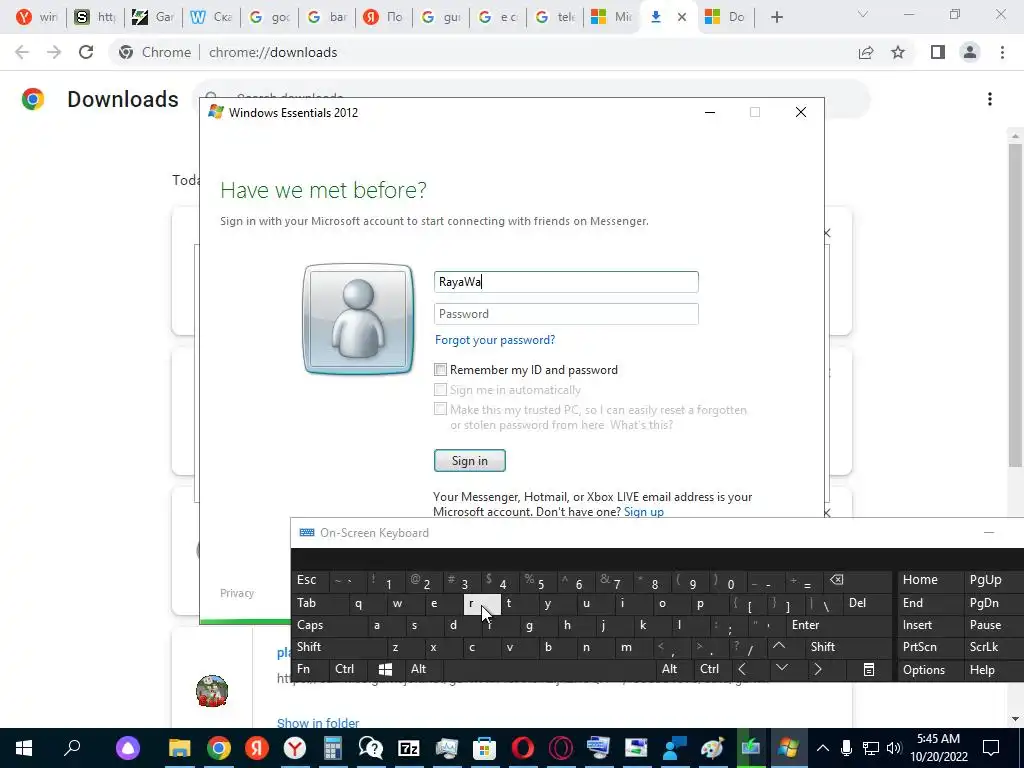The width and height of the screenshot is (1024, 768).
Task: Close the active Downloads tab
Action: (682, 17)
